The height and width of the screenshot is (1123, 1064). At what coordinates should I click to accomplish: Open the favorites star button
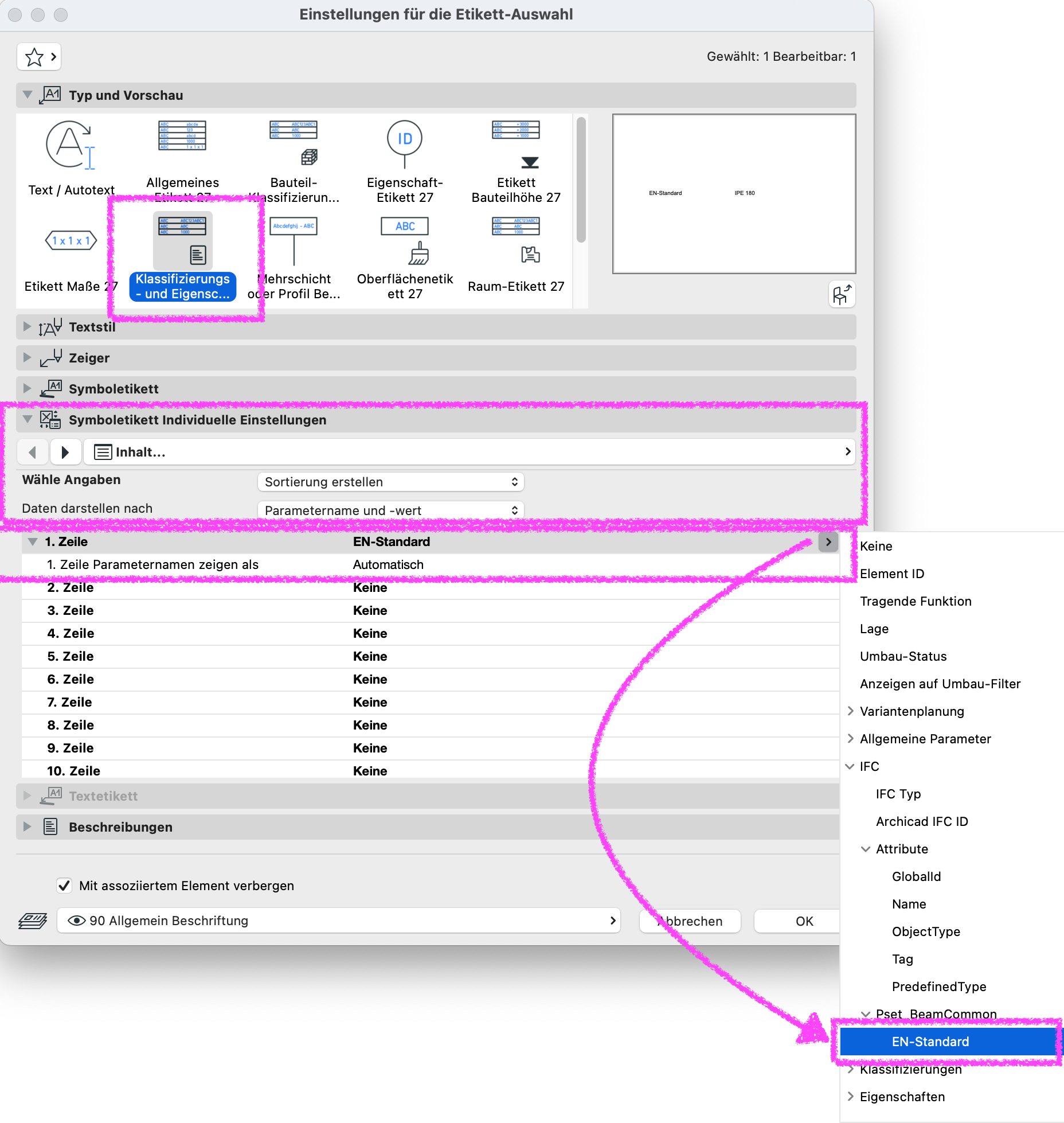coord(39,57)
